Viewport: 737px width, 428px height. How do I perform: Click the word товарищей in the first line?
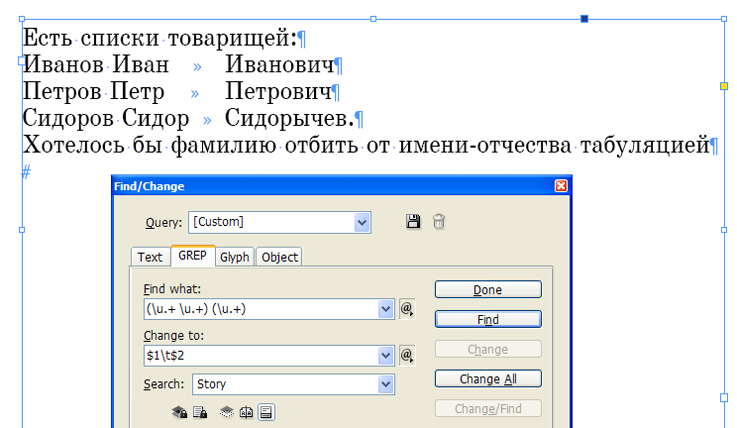[229, 39]
